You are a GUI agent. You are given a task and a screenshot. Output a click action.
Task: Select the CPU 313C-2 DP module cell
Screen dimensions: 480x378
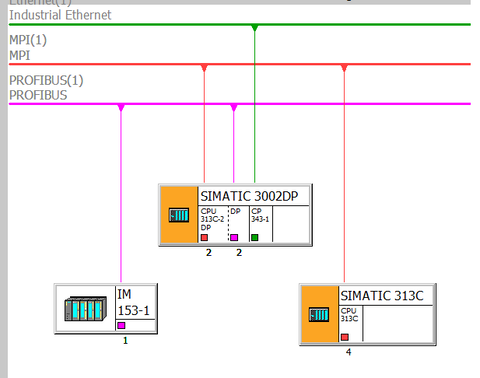click(x=213, y=224)
